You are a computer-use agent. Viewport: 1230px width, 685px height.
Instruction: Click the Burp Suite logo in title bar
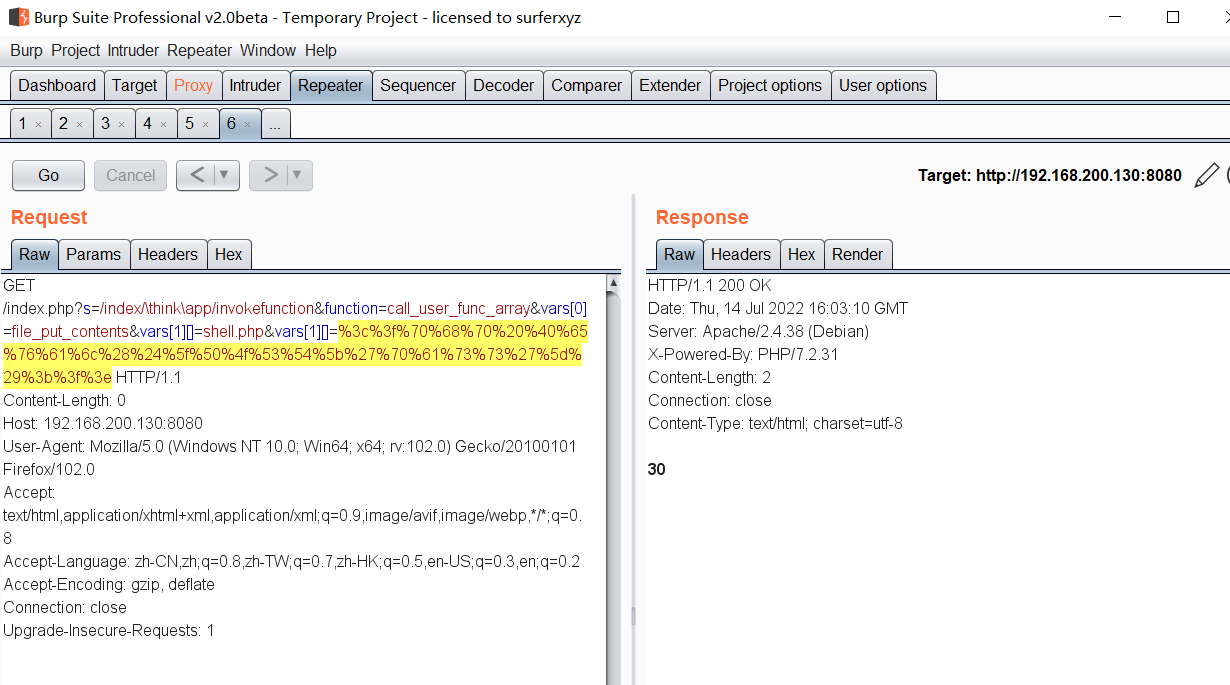click(x=19, y=17)
